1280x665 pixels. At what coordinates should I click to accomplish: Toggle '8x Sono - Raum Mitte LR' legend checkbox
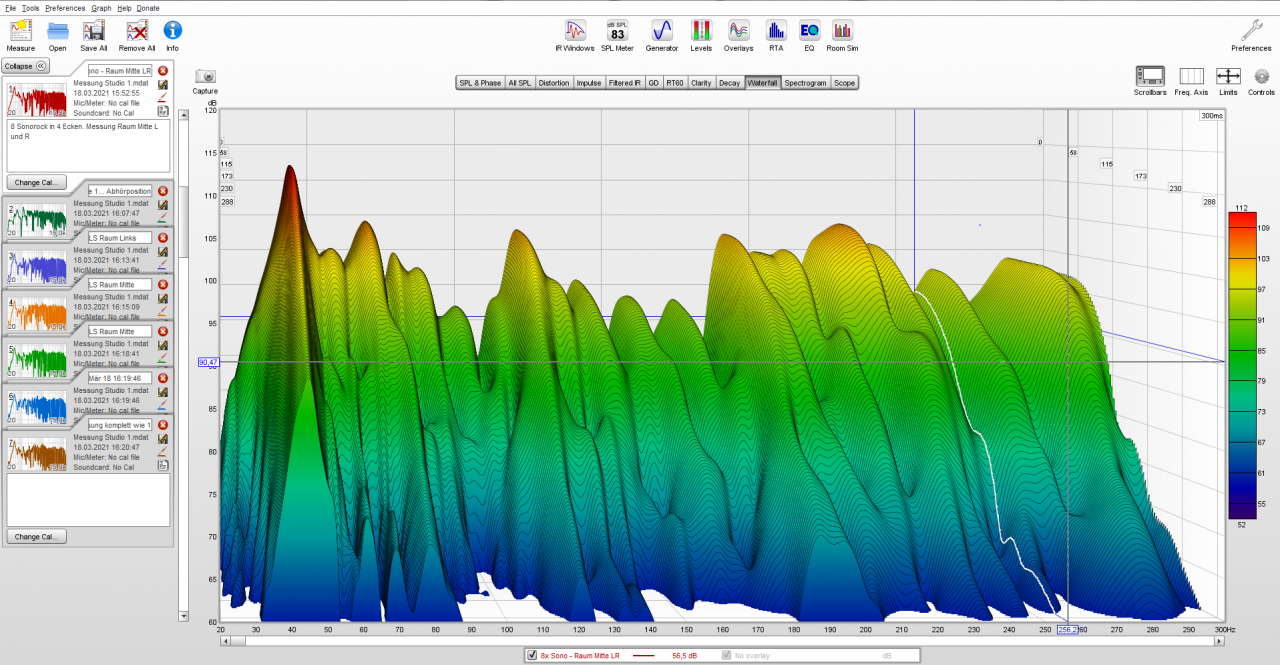(x=532, y=655)
